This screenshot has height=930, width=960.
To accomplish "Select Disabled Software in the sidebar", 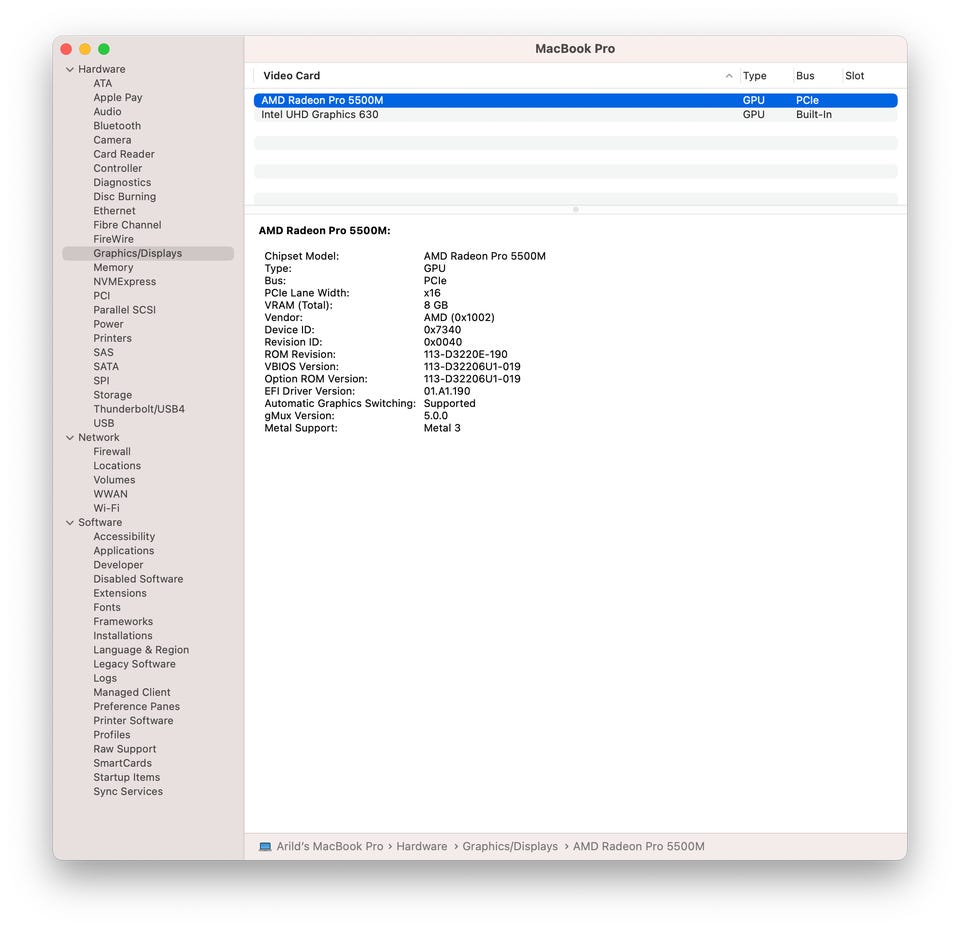I will click(x=138, y=579).
